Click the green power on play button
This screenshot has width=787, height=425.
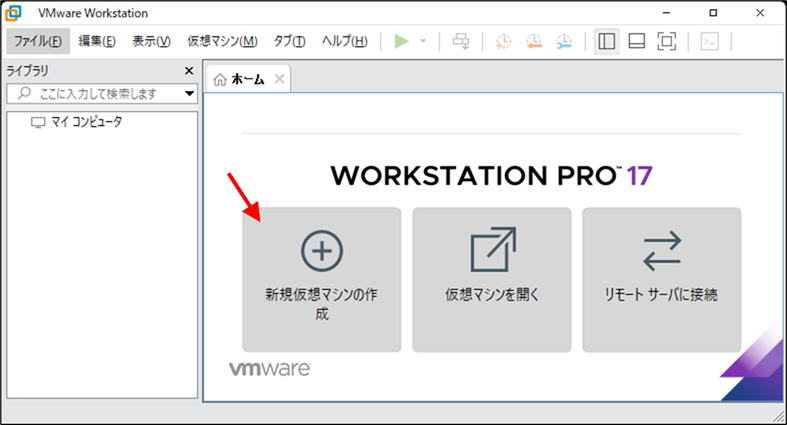(402, 41)
